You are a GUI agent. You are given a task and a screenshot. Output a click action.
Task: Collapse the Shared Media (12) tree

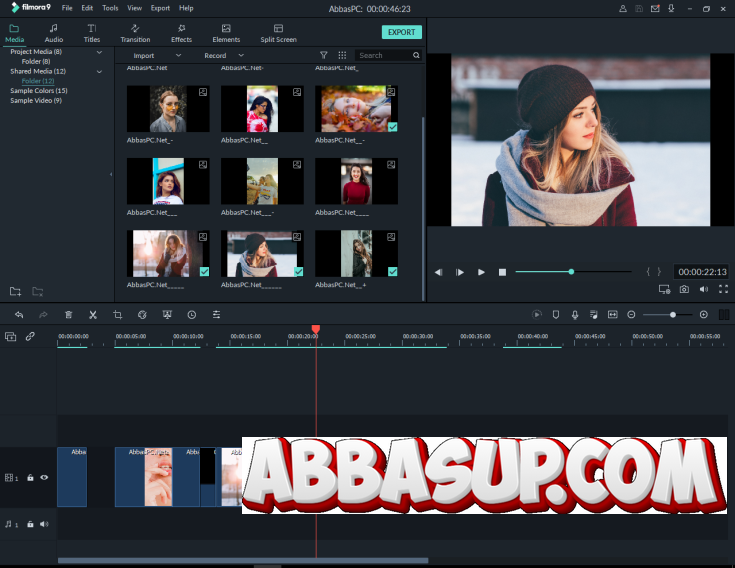tap(99, 72)
